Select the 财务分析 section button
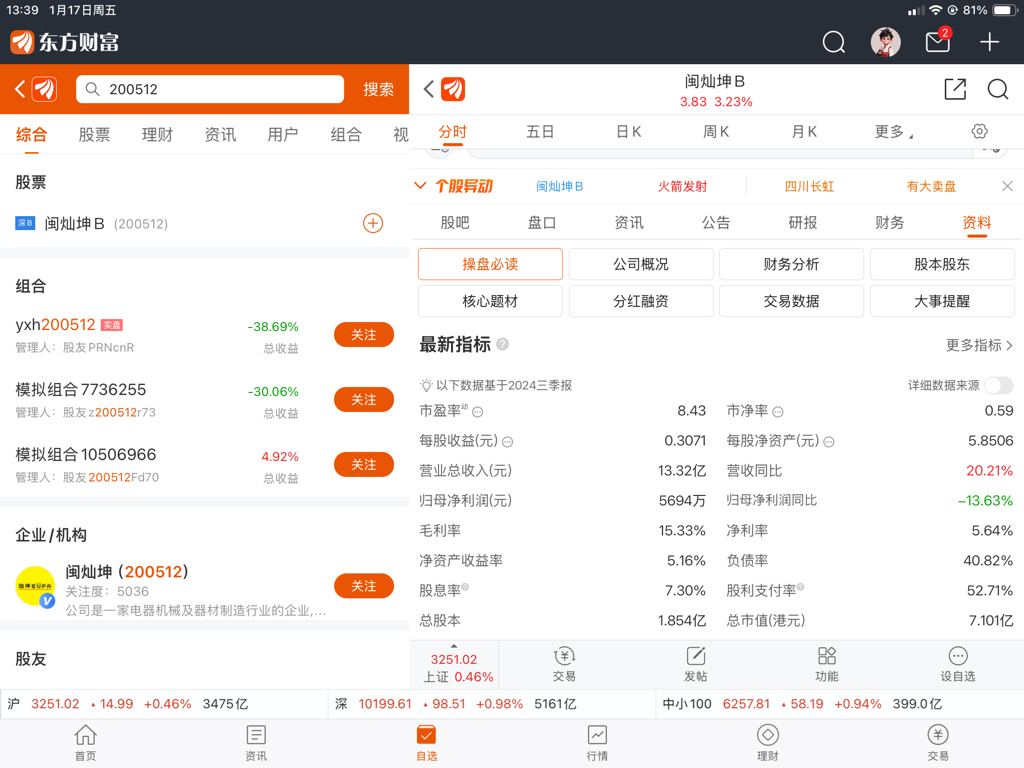Screen dimensions: 1024x768 pyautogui.click(x=791, y=264)
